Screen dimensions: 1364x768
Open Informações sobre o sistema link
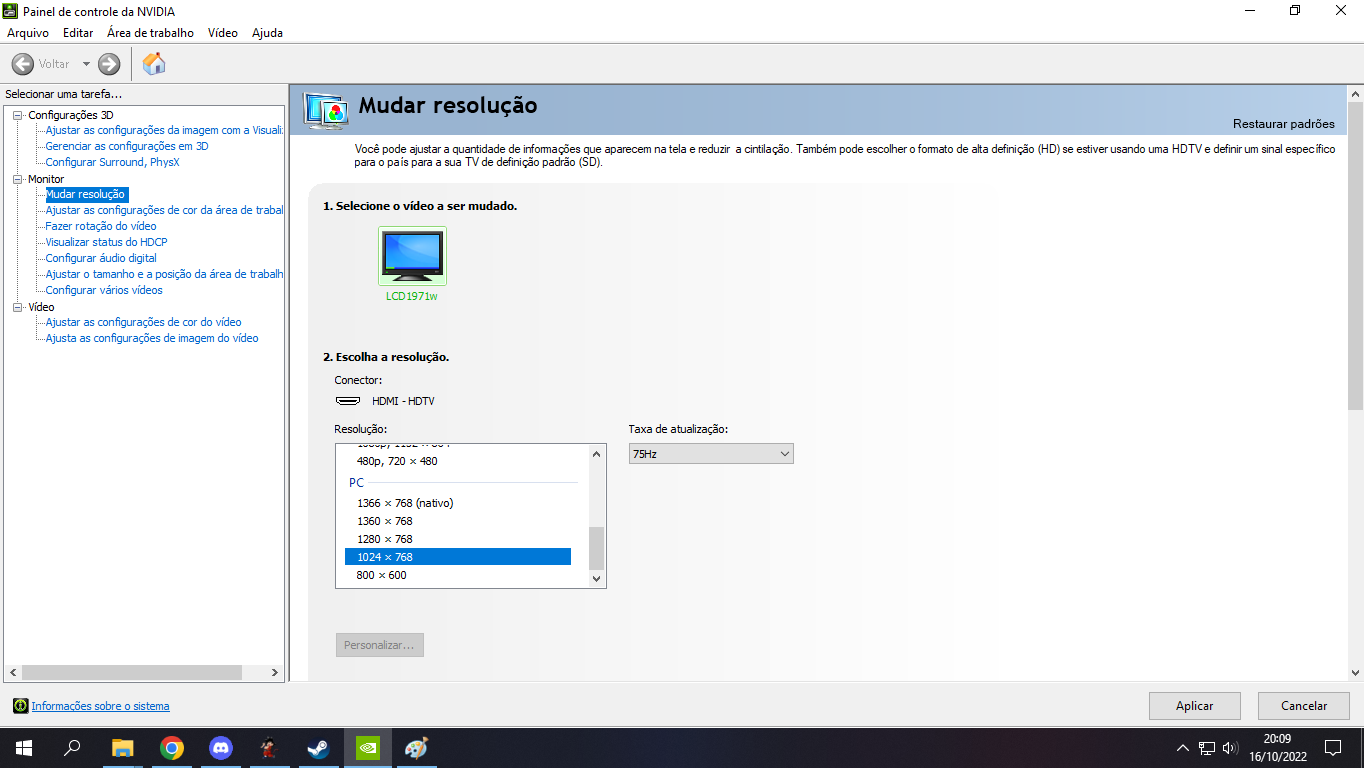pyautogui.click(x=100, y=706)
